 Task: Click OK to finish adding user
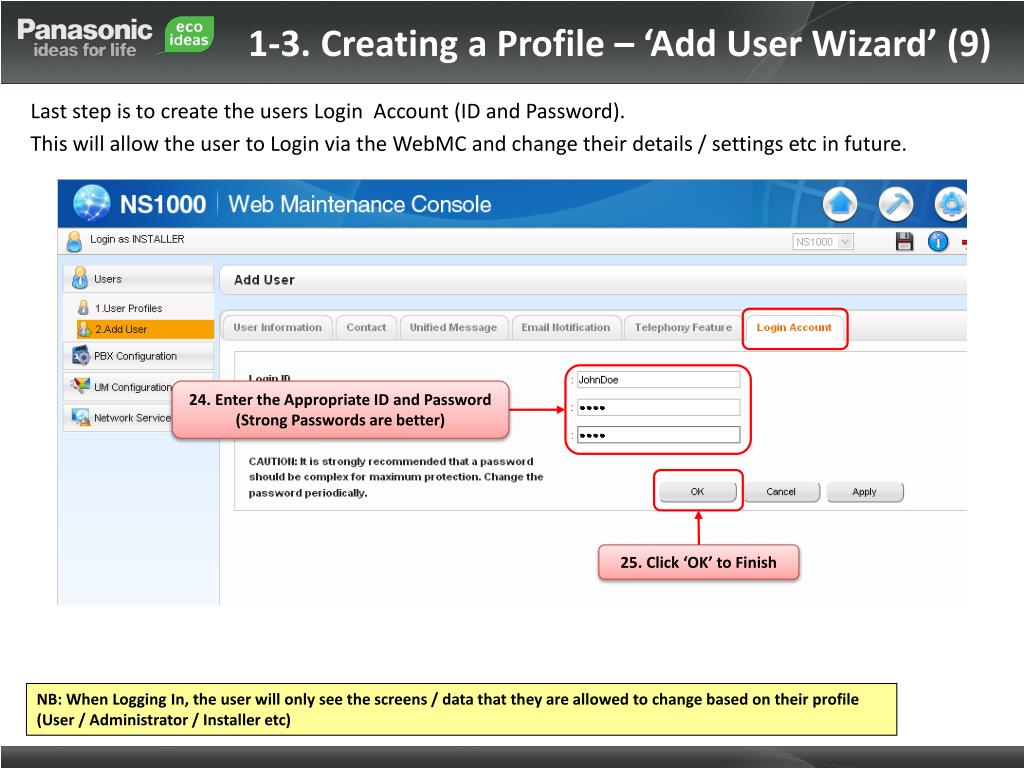697,492
